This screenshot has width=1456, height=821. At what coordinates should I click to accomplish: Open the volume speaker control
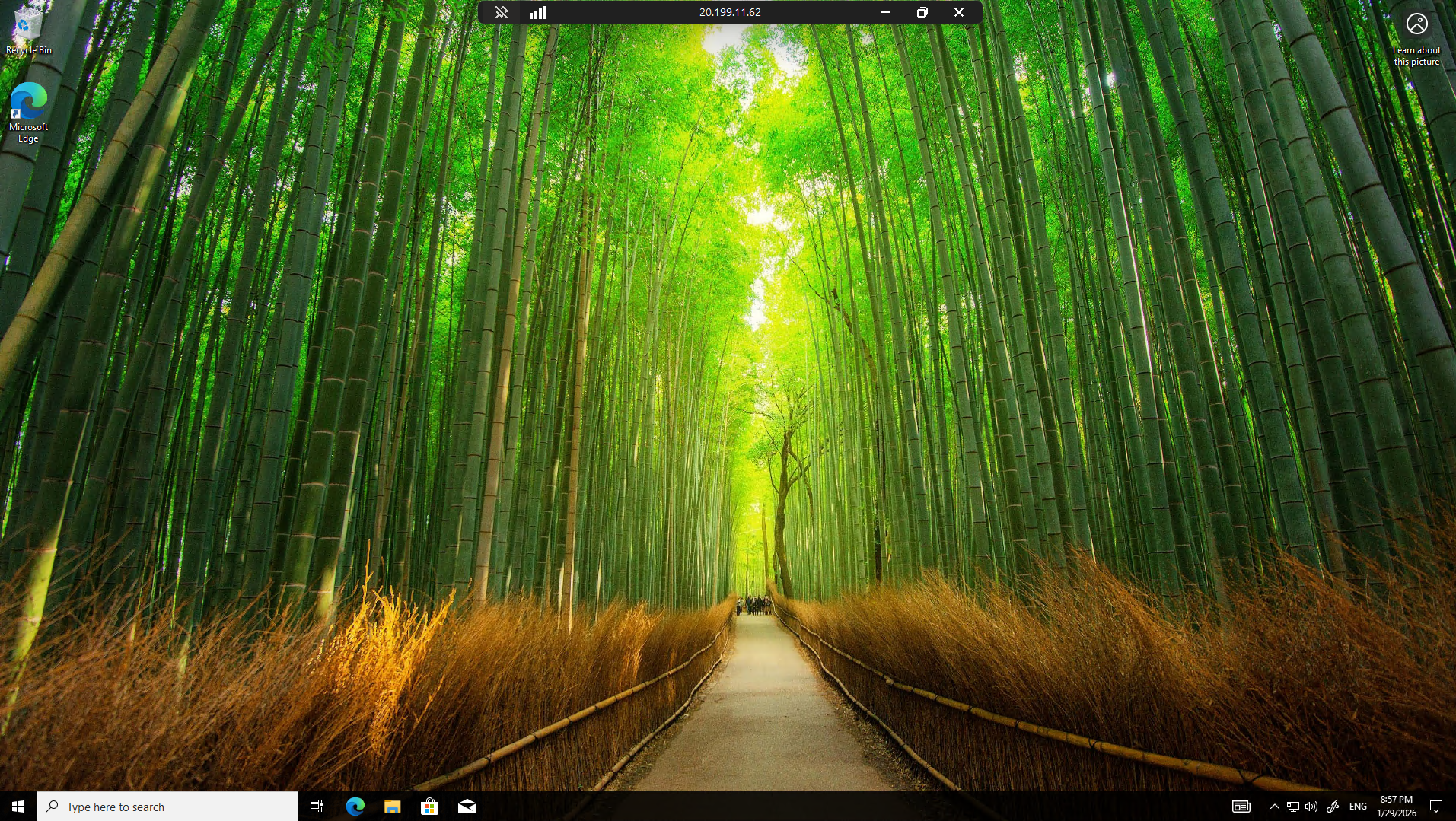(1311, 806)
